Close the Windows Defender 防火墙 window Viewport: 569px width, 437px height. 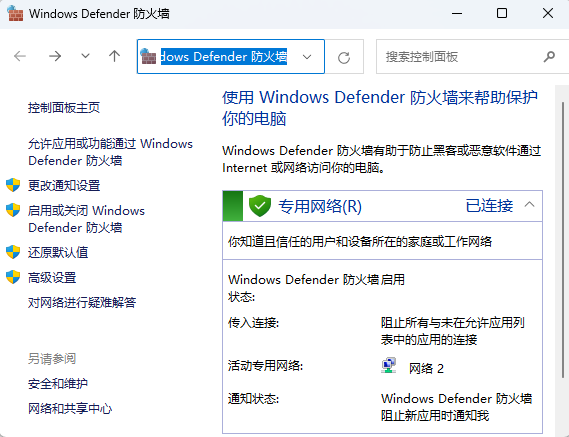click(x=548, y=13)
